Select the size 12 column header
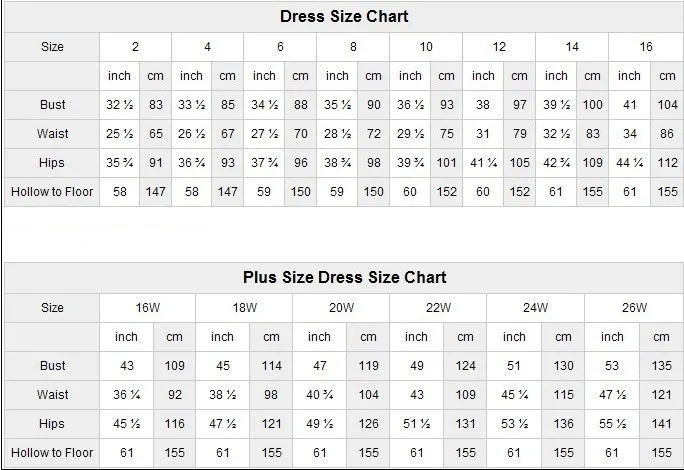Image resolution: width=684 pixels, height=470 pixels. [499, 47]
